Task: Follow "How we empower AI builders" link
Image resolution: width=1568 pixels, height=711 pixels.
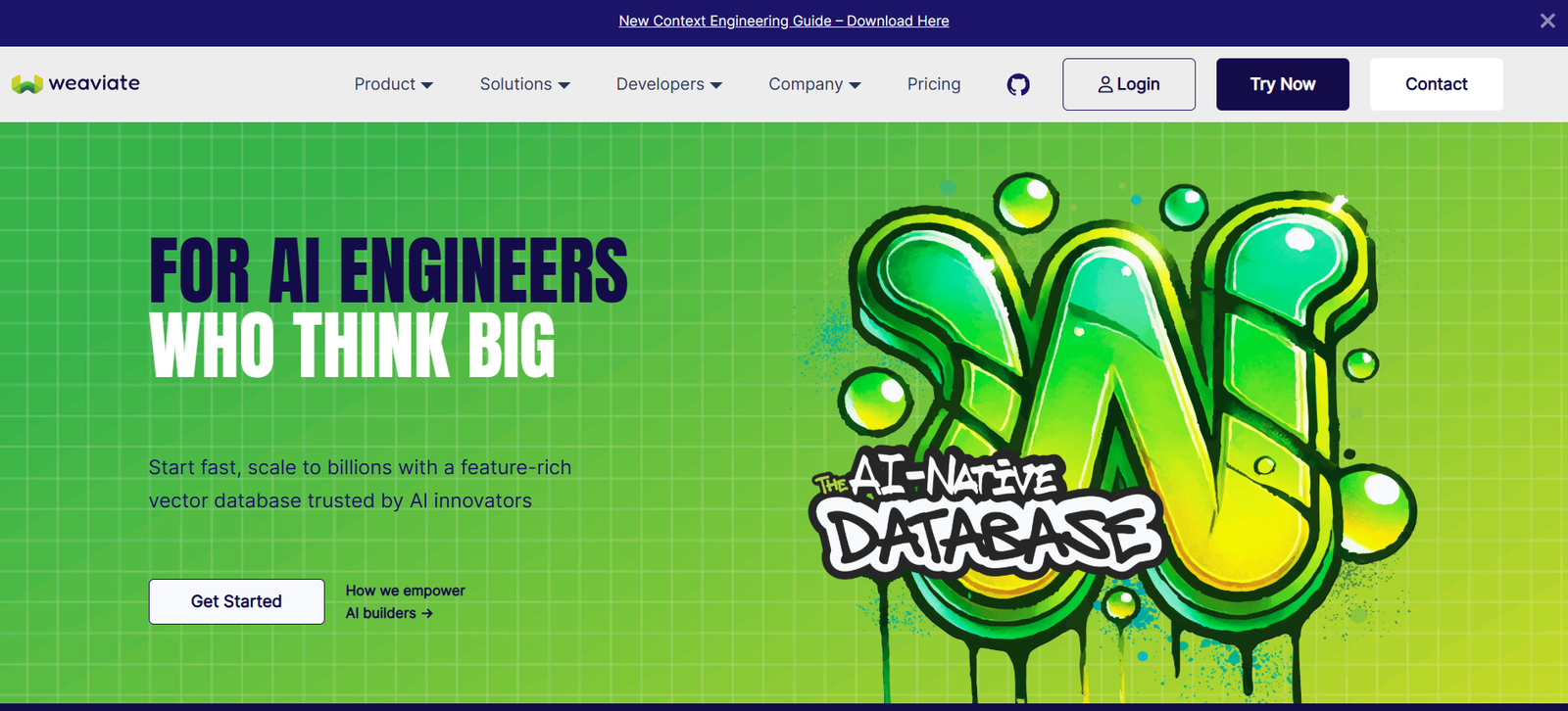Action: pos(404,601)
